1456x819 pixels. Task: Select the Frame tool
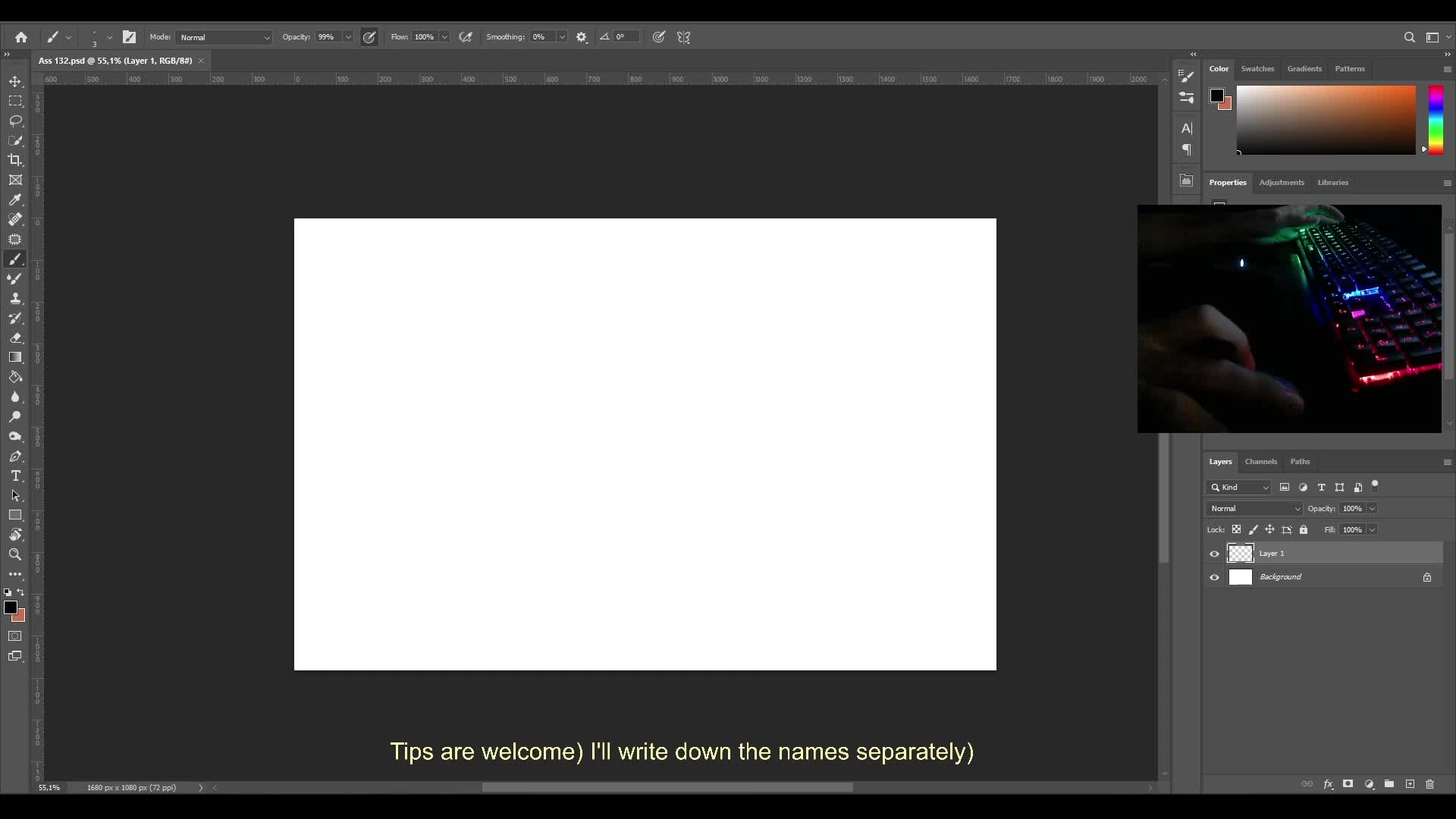tap(15, 180)
